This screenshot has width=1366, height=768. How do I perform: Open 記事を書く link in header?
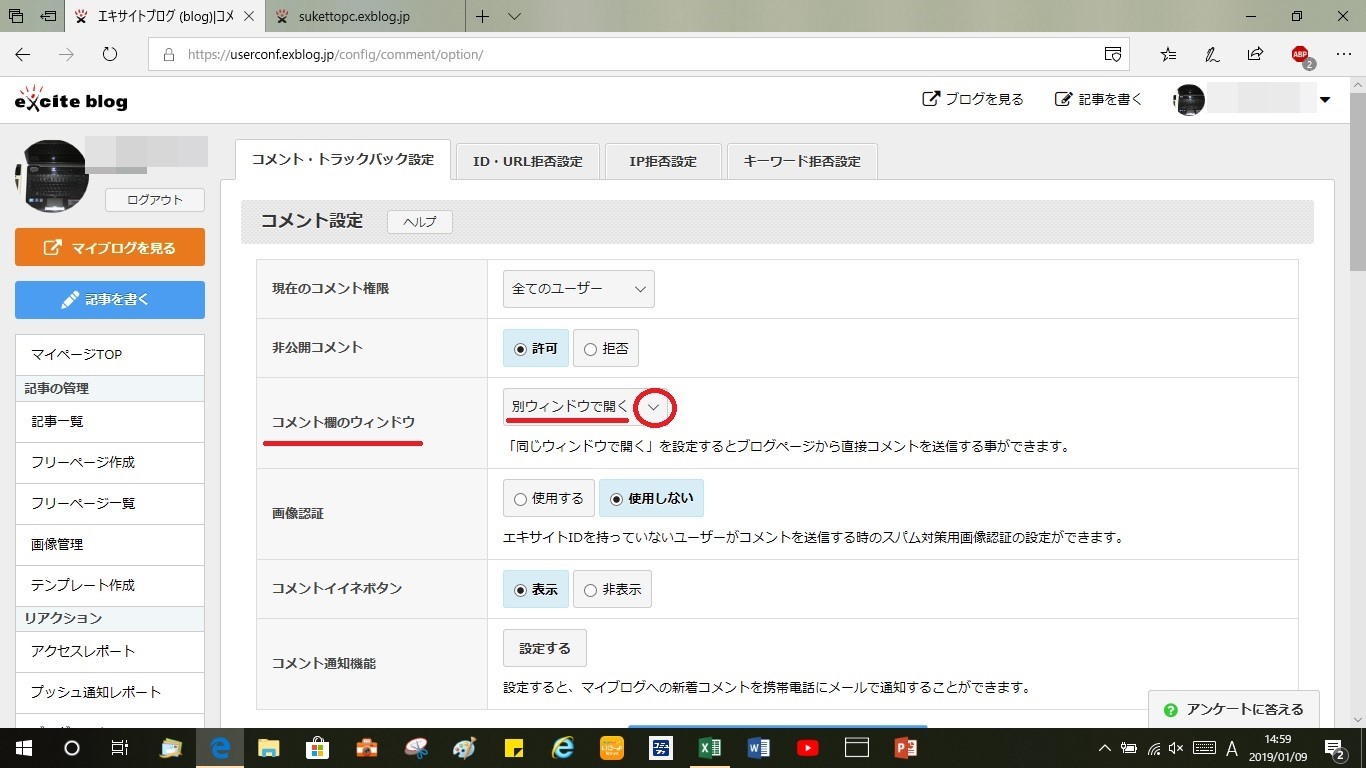(1099, 99)
